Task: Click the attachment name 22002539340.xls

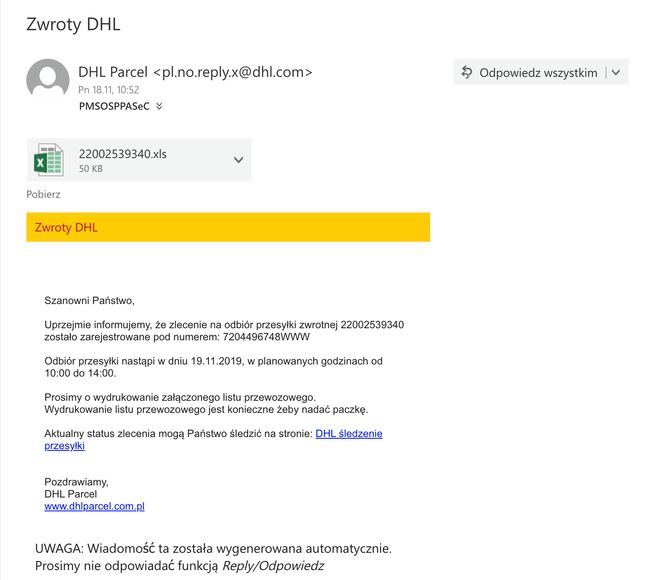Action: (123, 154)
